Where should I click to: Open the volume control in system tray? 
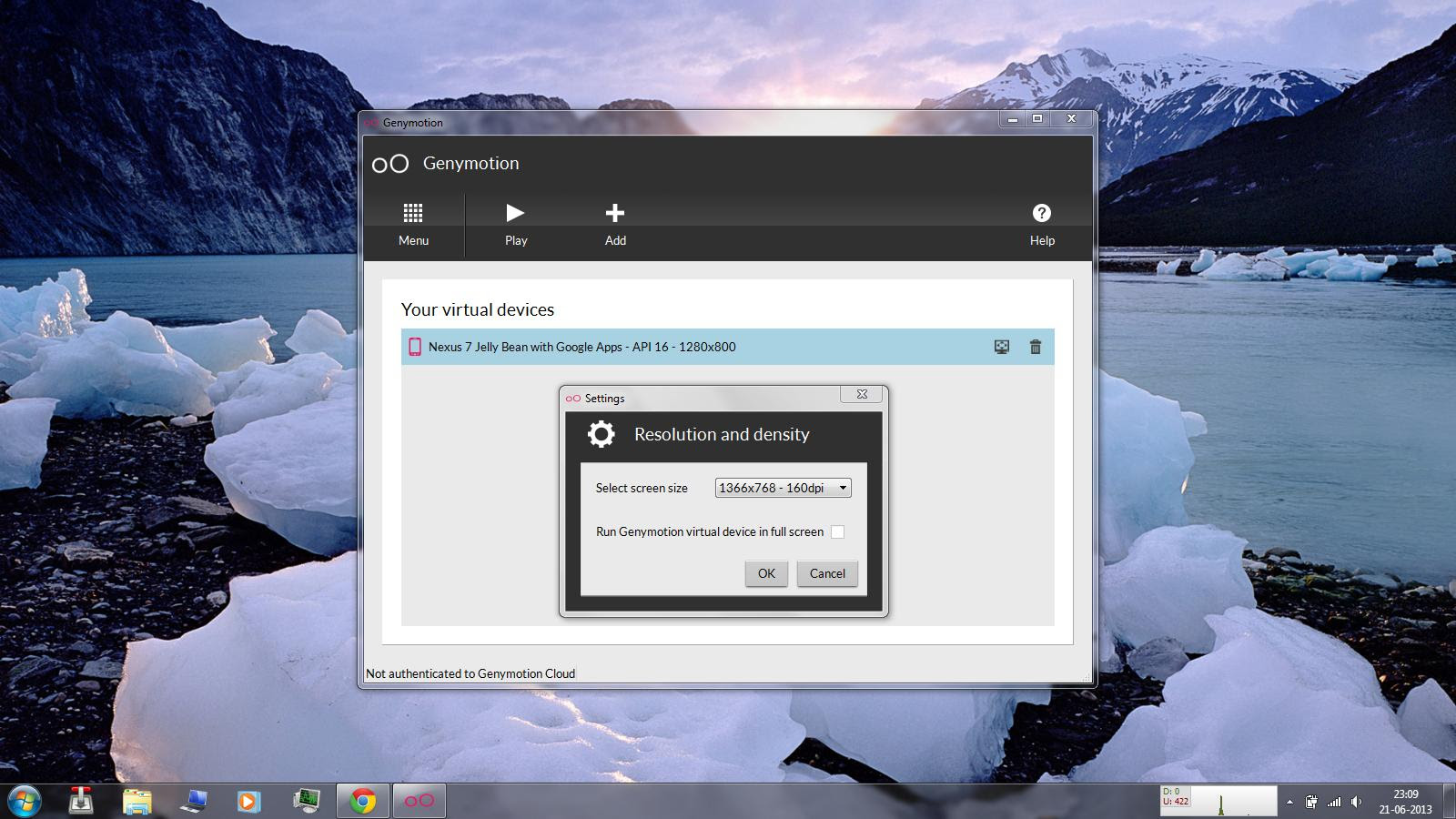[1356, 802]
